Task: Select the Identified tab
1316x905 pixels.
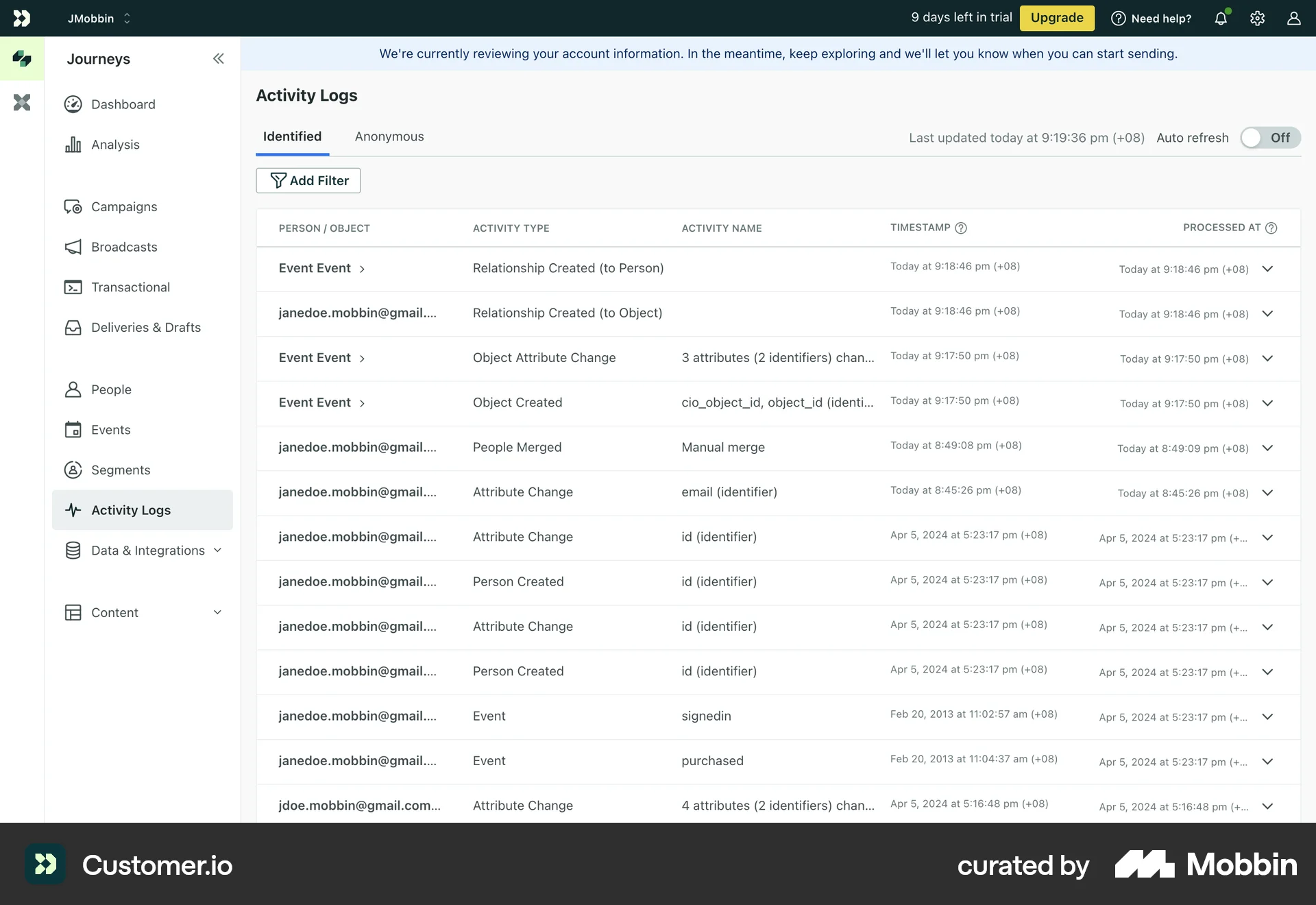Action: pos(292,136)
